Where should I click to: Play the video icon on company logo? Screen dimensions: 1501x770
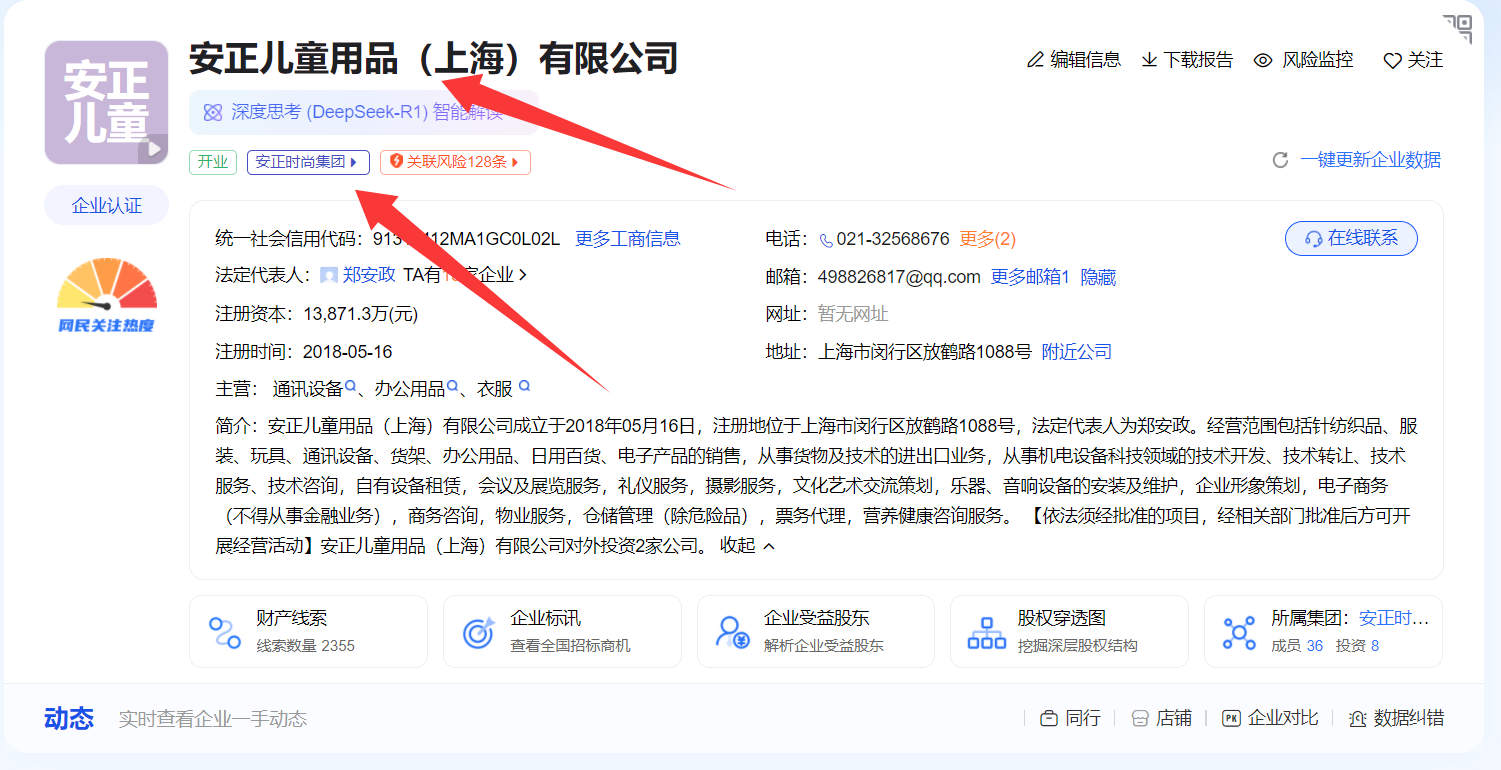pyautogui.click(x=153, y=149)
